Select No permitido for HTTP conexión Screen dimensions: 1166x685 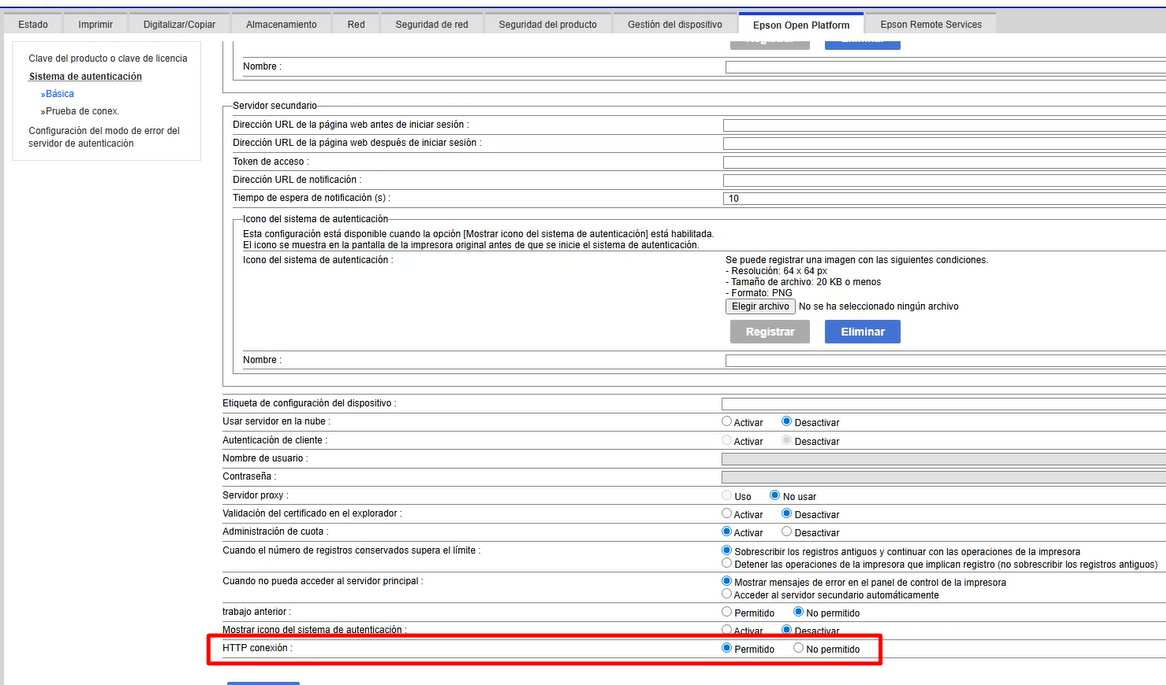point(798,649)
